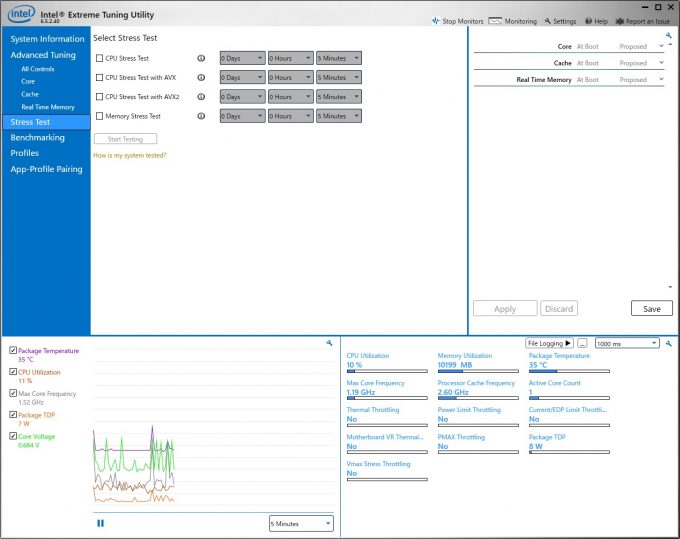The width and height of the screenshot is (680, 539).
Task: Click Report an Issue bug icon
Action: click(x=620, y=21)
